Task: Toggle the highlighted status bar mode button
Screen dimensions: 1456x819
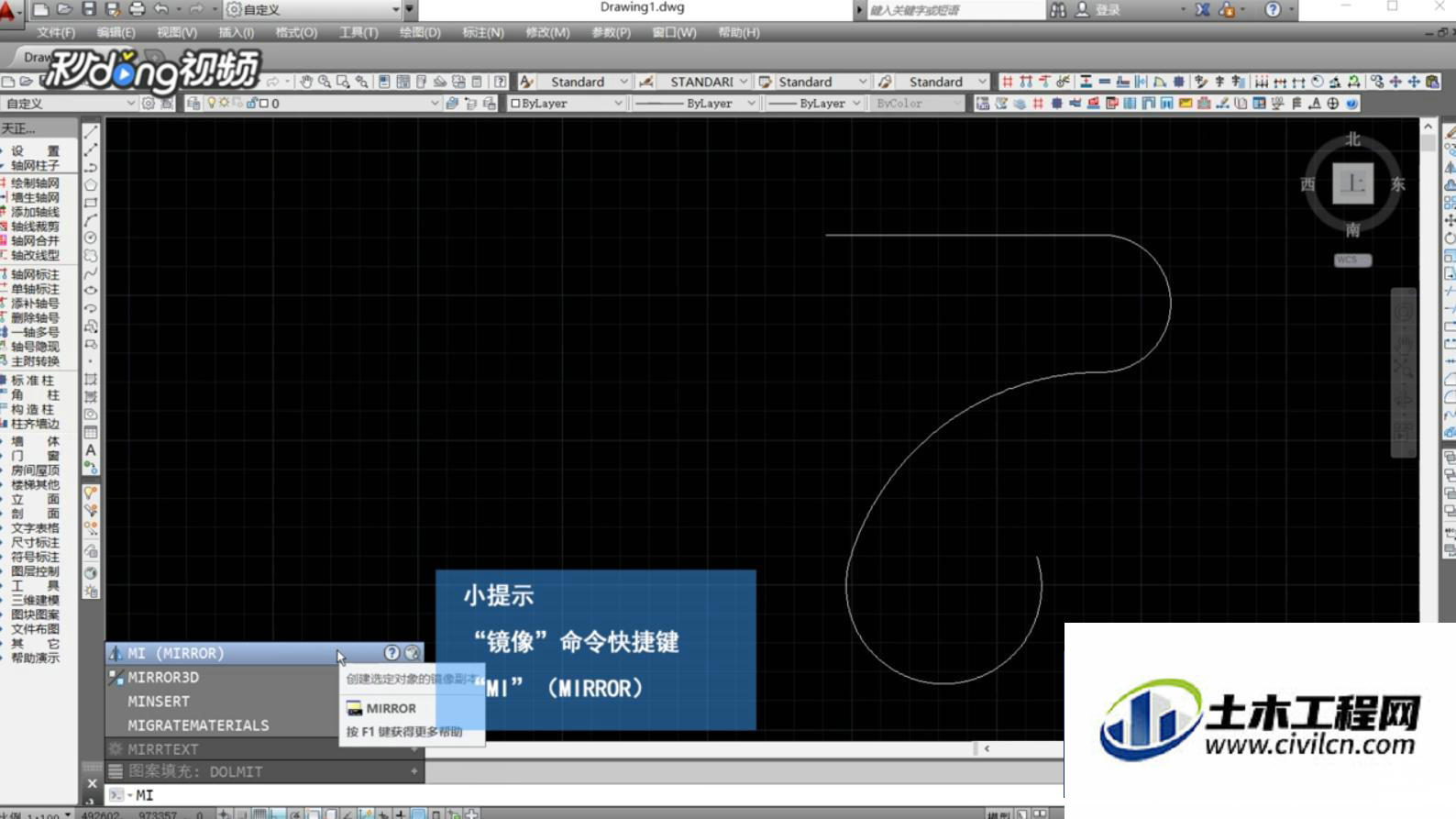Action: click(418, 813)
